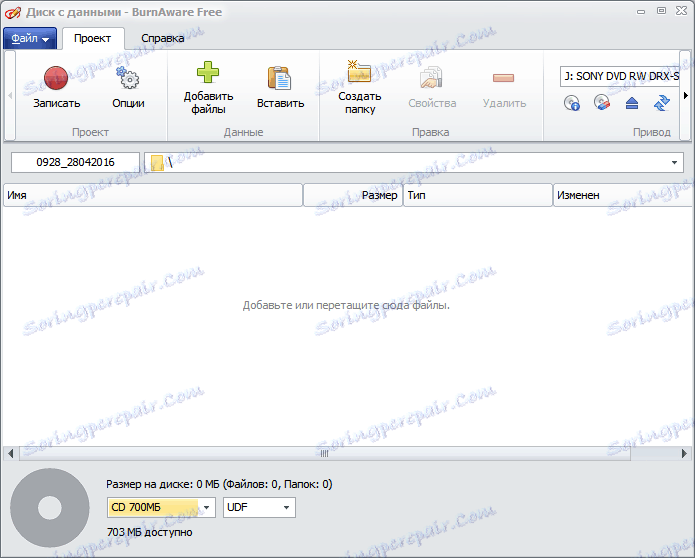This screenshot has height=558, width=695.
Task: Sort by the Размер column header
Action: pyautogui.click(x=353, y=195)
